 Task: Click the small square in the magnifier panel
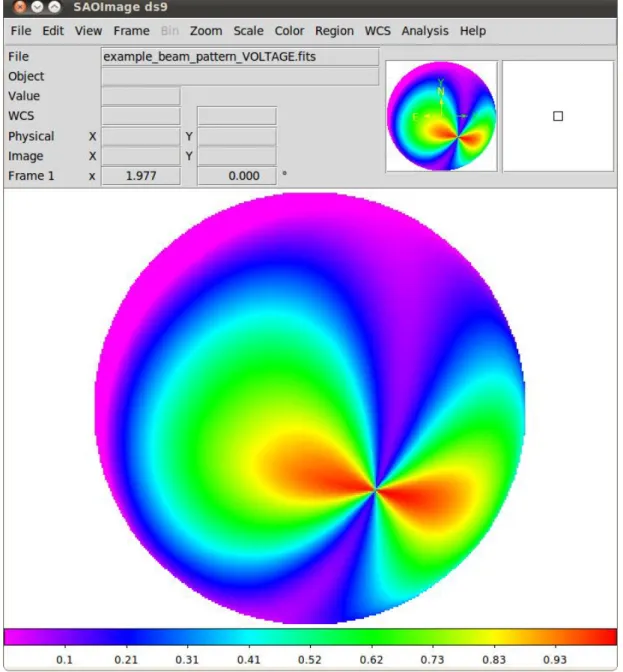pos(558,116)
